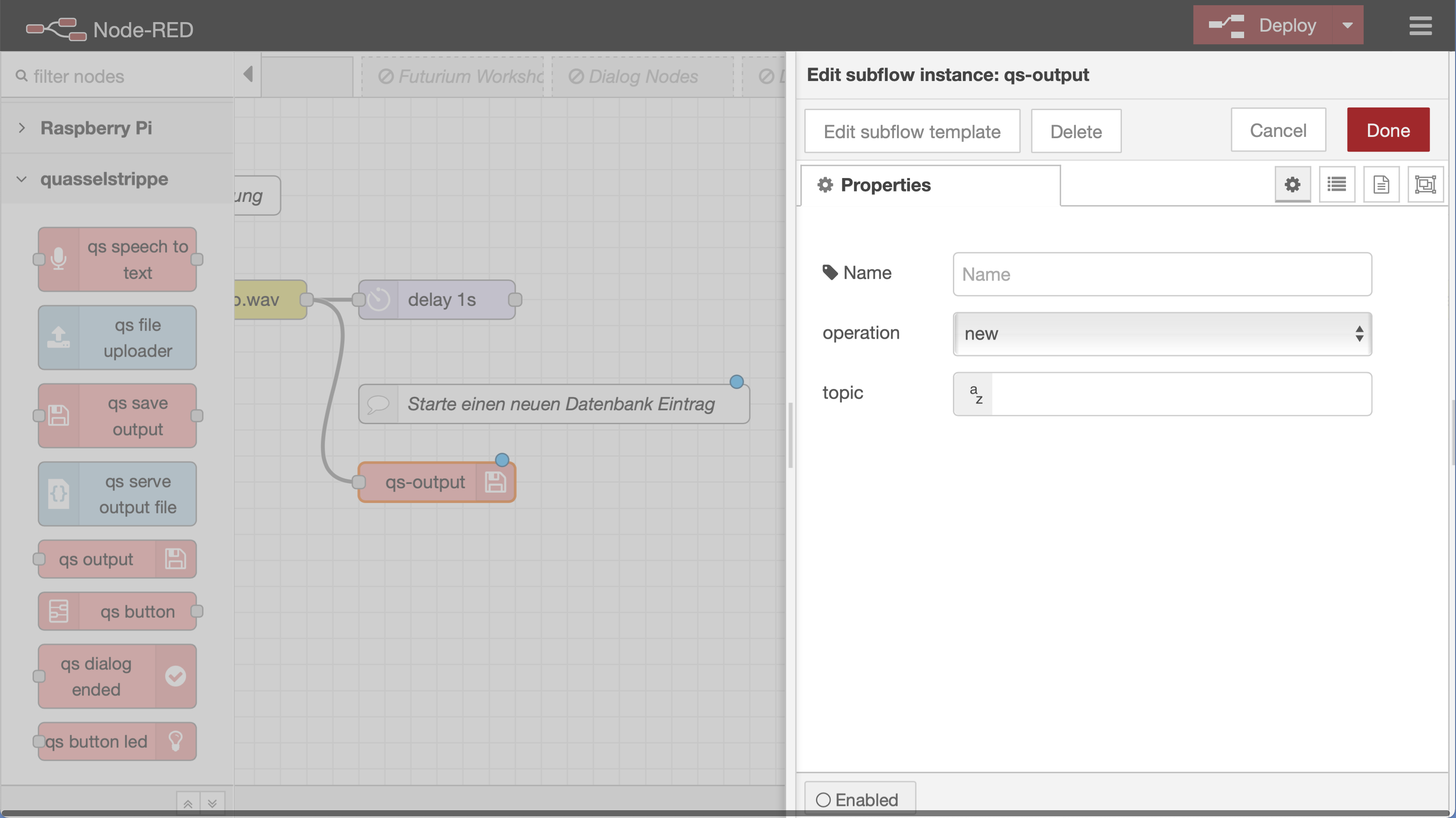Open the topic type selector az
Viewport: 1456px width, 818px height.
[x=973, y=394]
